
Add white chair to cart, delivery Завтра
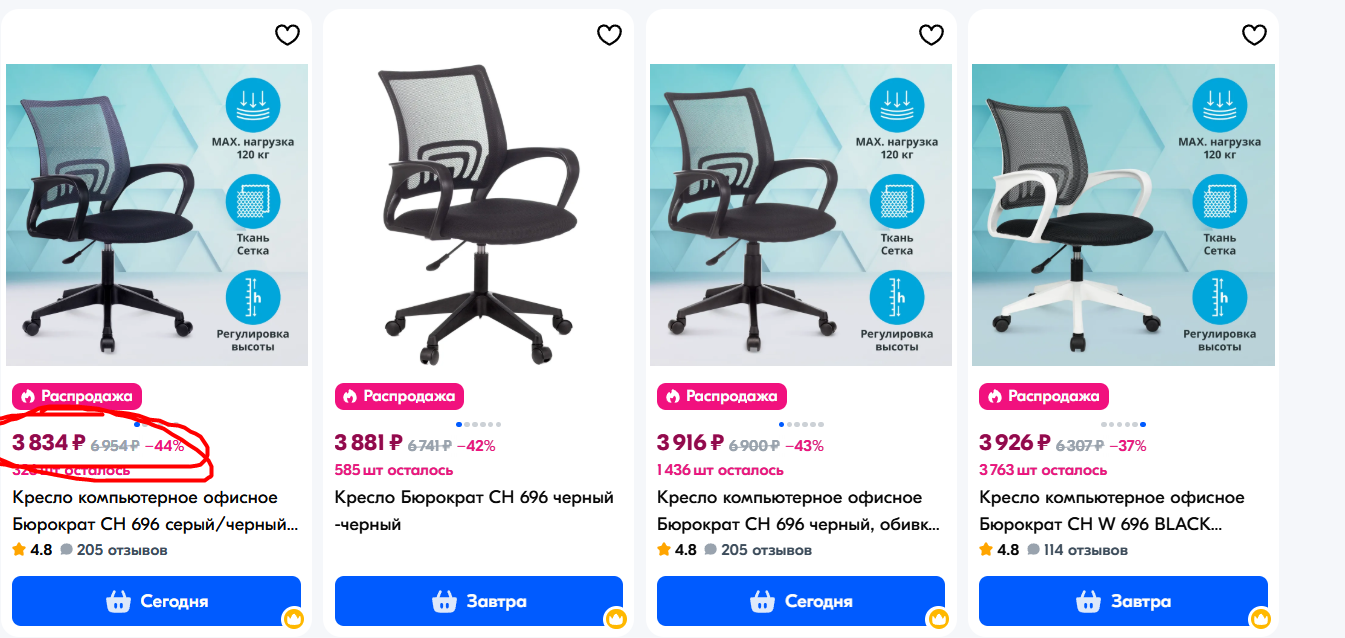coord(1123,601)
